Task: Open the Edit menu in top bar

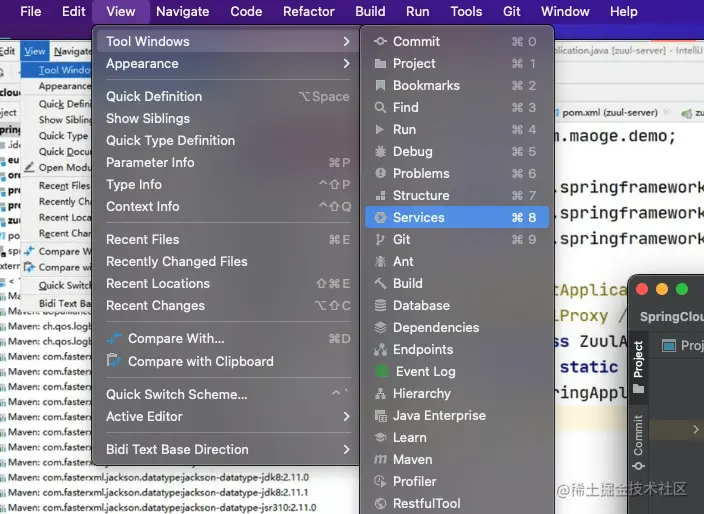Action: pyautogui.click(x=74, y=11)
